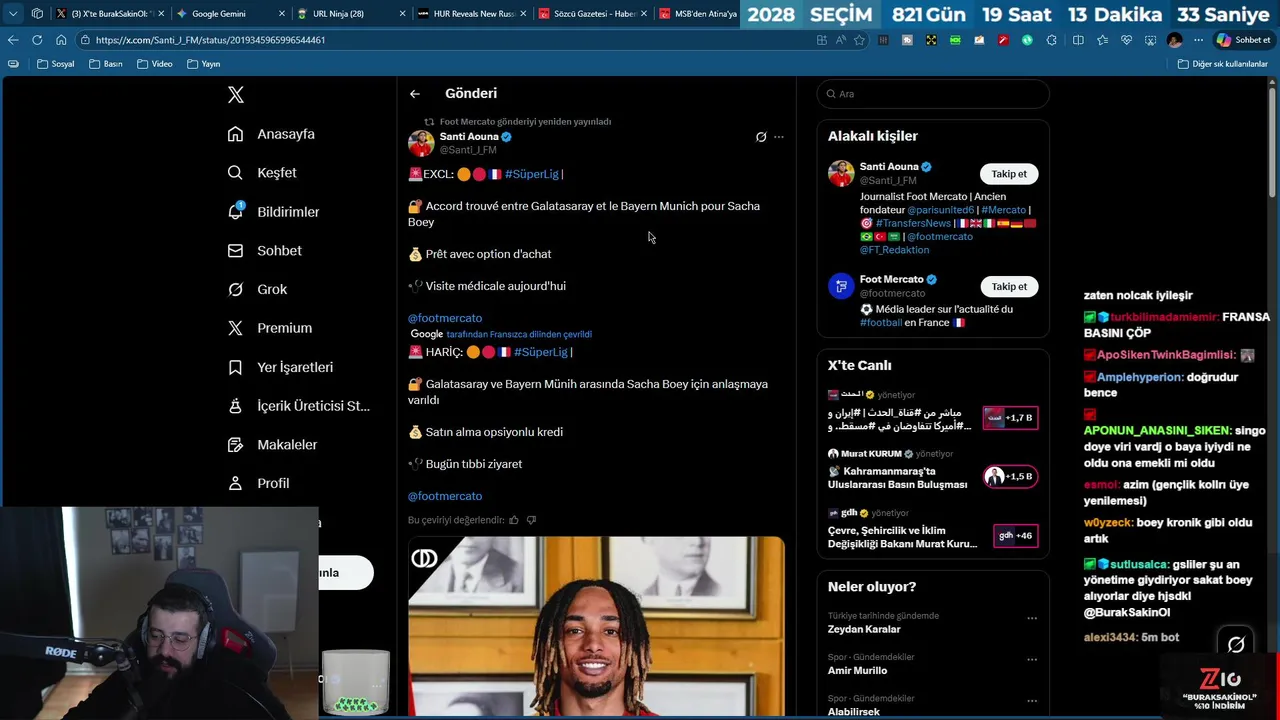Open the Sosyal bookmarks folder
This screenshot has width=1280, height=720.
click(x=56, y=64)
